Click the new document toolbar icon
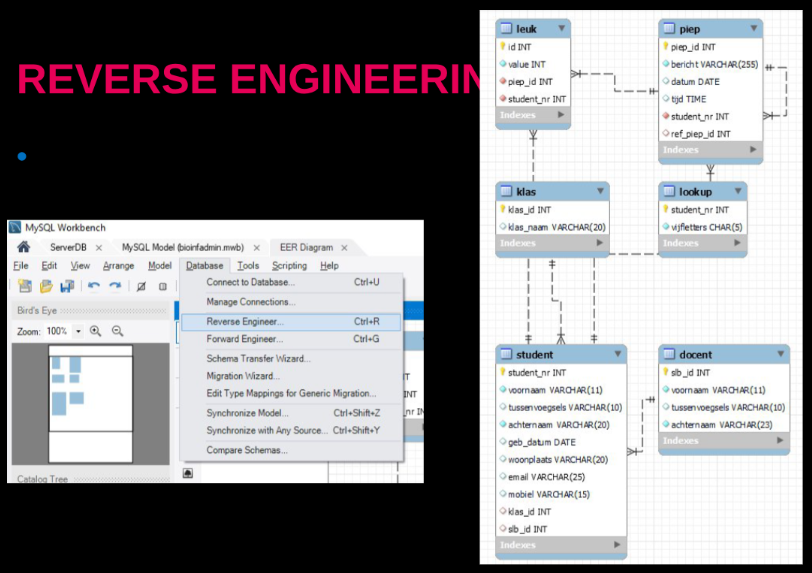 24,287
